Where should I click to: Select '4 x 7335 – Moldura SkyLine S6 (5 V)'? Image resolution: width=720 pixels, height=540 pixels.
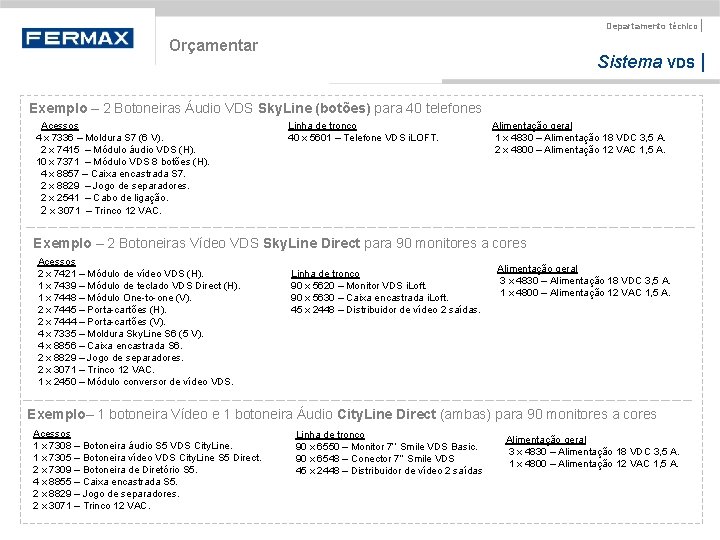pos(121,334)
